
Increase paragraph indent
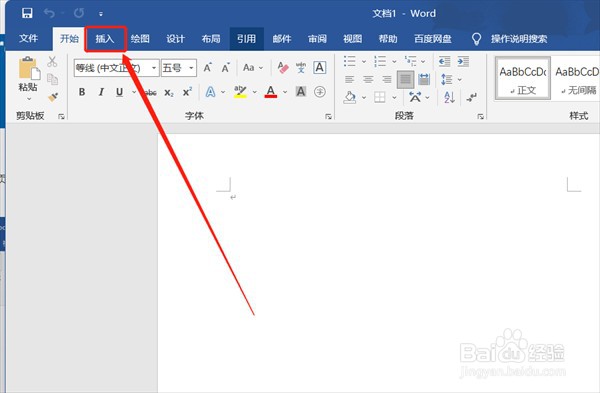pos(463,61)
